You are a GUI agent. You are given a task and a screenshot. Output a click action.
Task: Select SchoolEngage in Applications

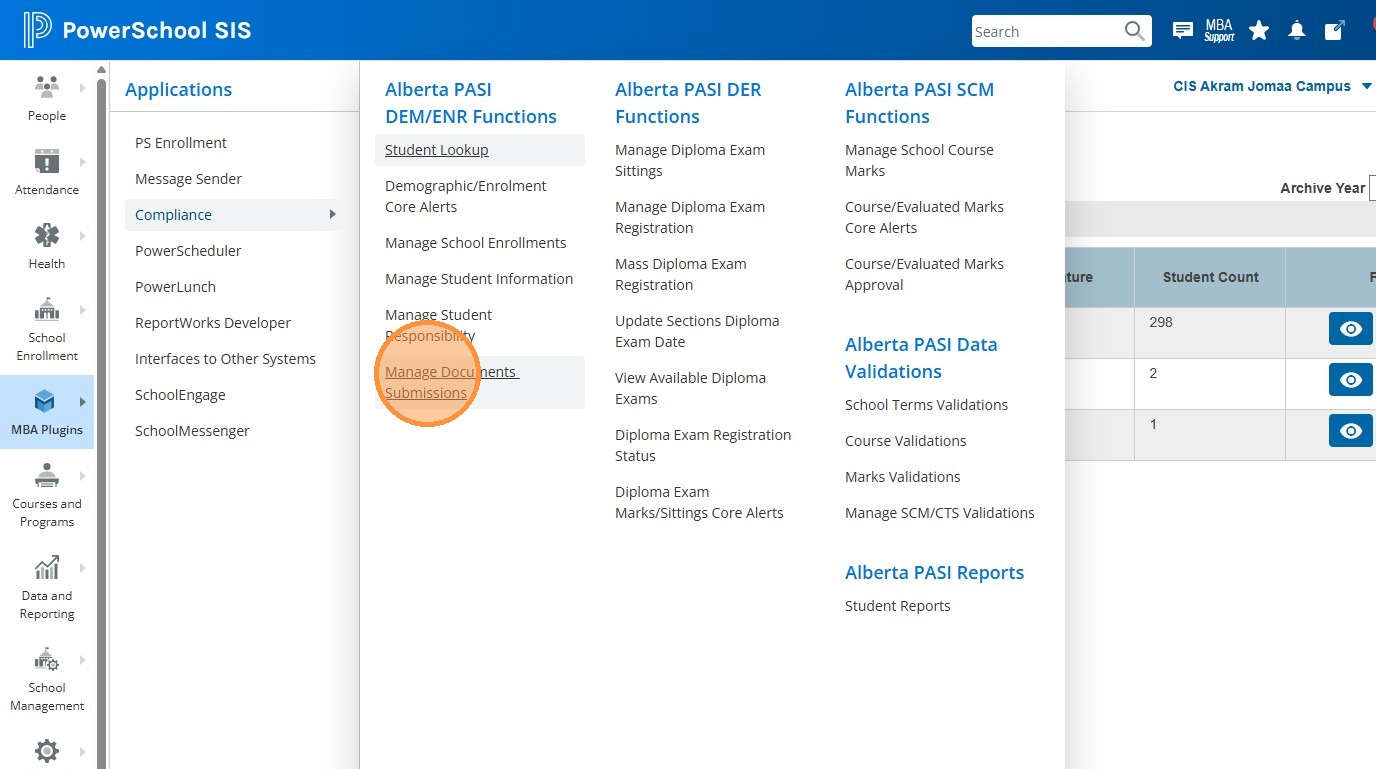pyautogui.click(x=180, y=395)
